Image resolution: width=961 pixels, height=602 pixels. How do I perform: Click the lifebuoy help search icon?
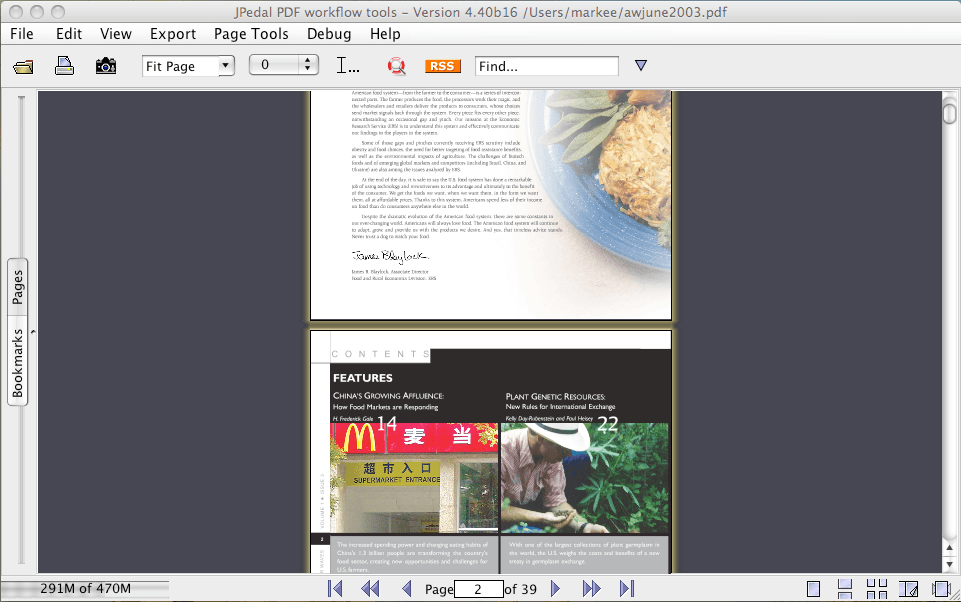coord(397,67)
